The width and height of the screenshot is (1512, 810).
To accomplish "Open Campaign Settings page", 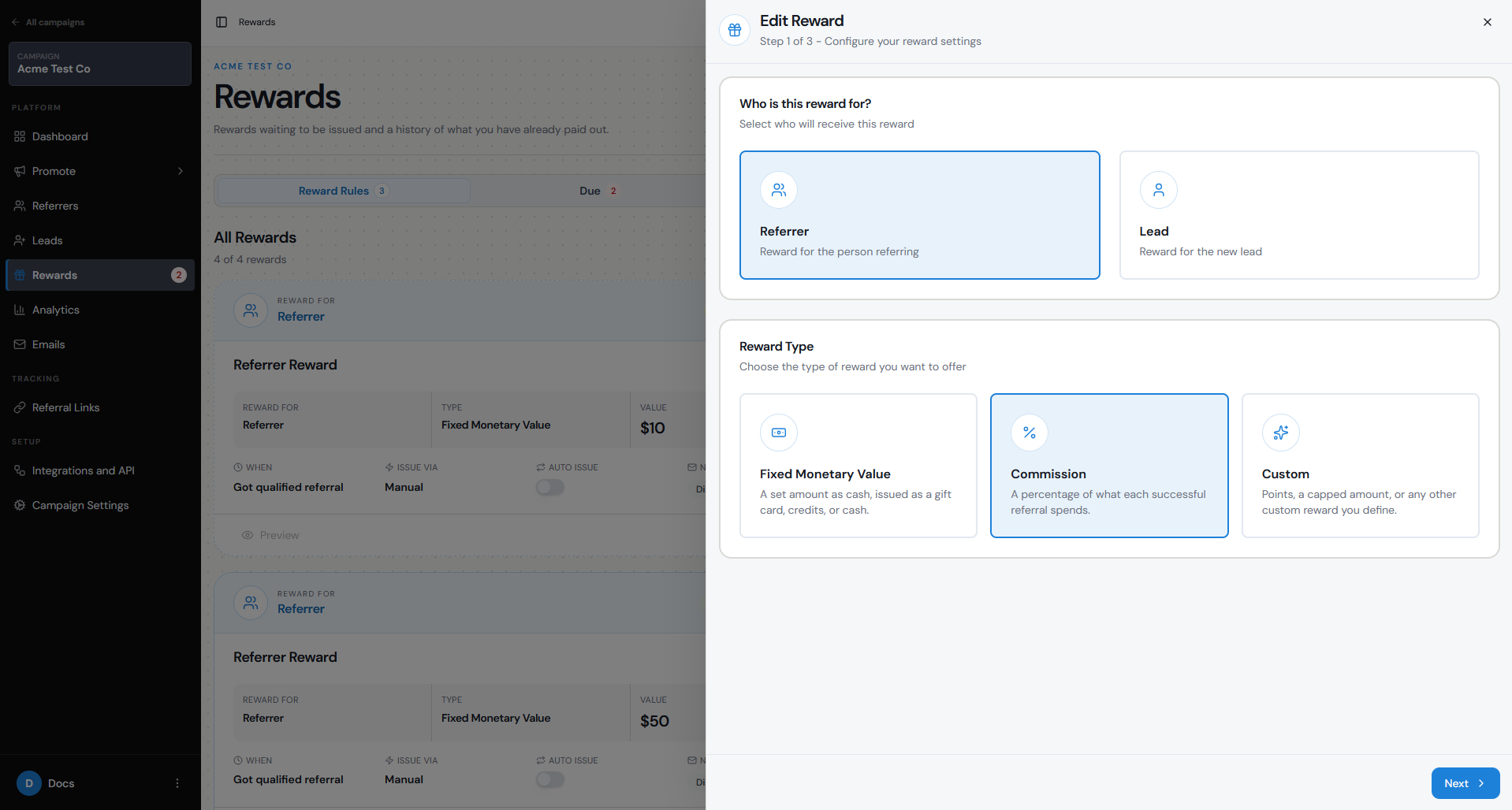I will click(x=100, y=505).
